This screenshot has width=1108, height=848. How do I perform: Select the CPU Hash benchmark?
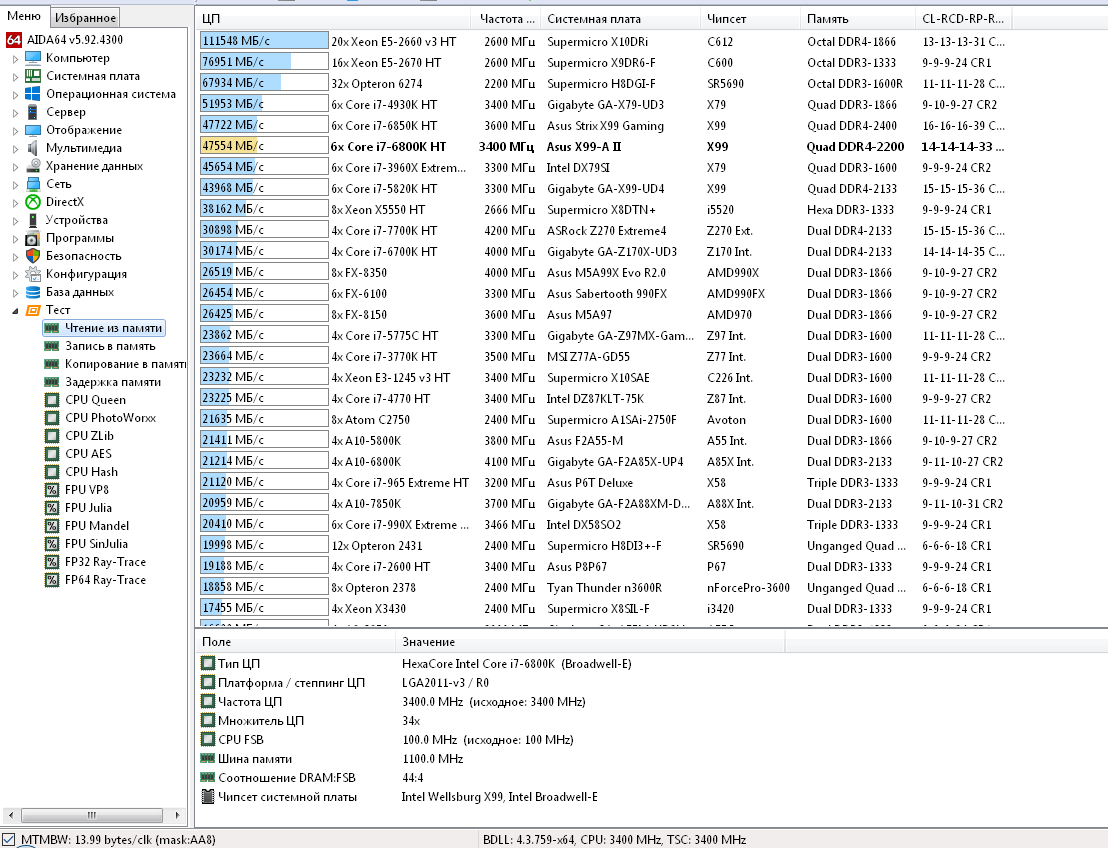tap(91, 472)
